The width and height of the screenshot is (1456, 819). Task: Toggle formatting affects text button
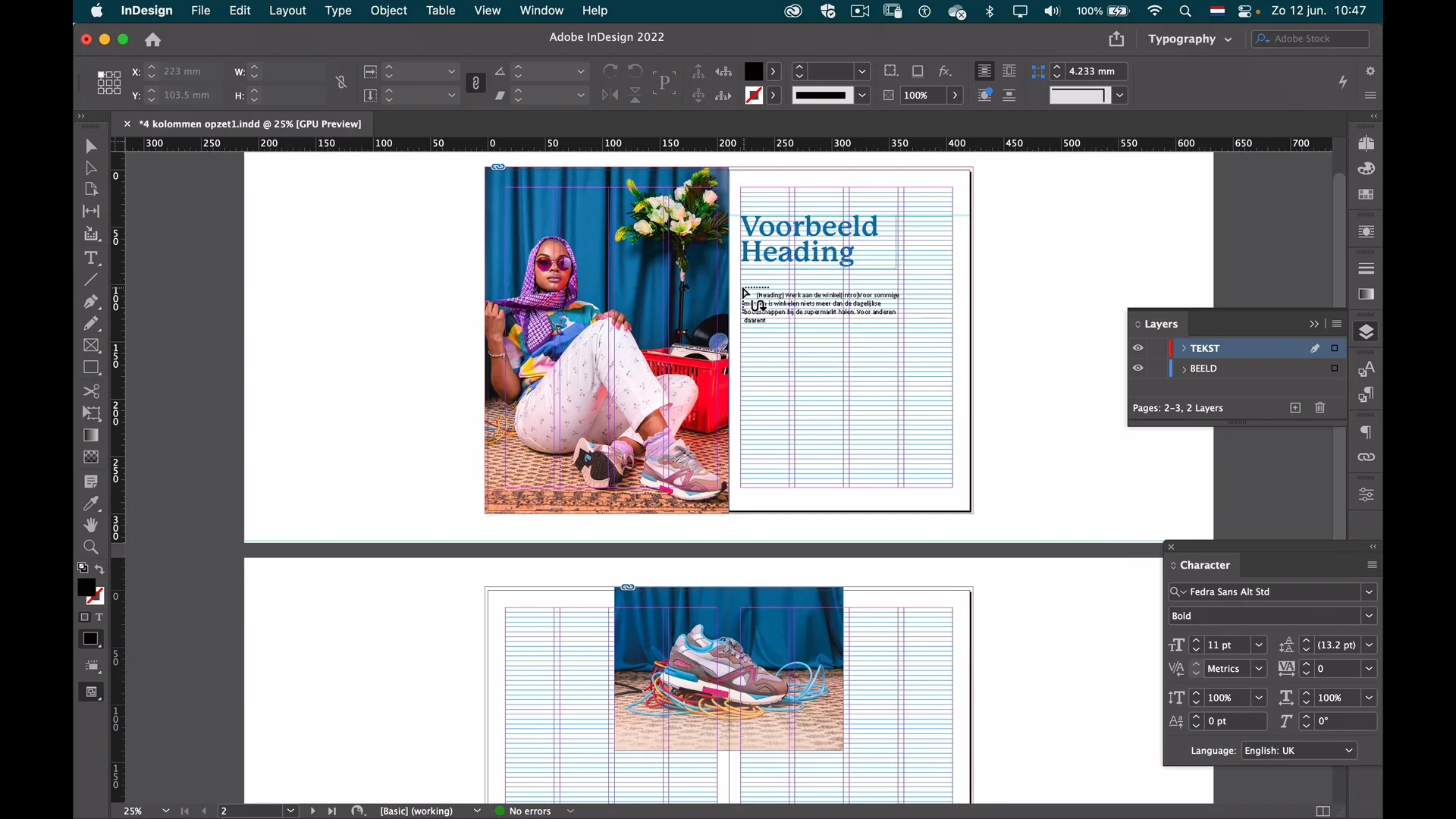tap(99, 617)
